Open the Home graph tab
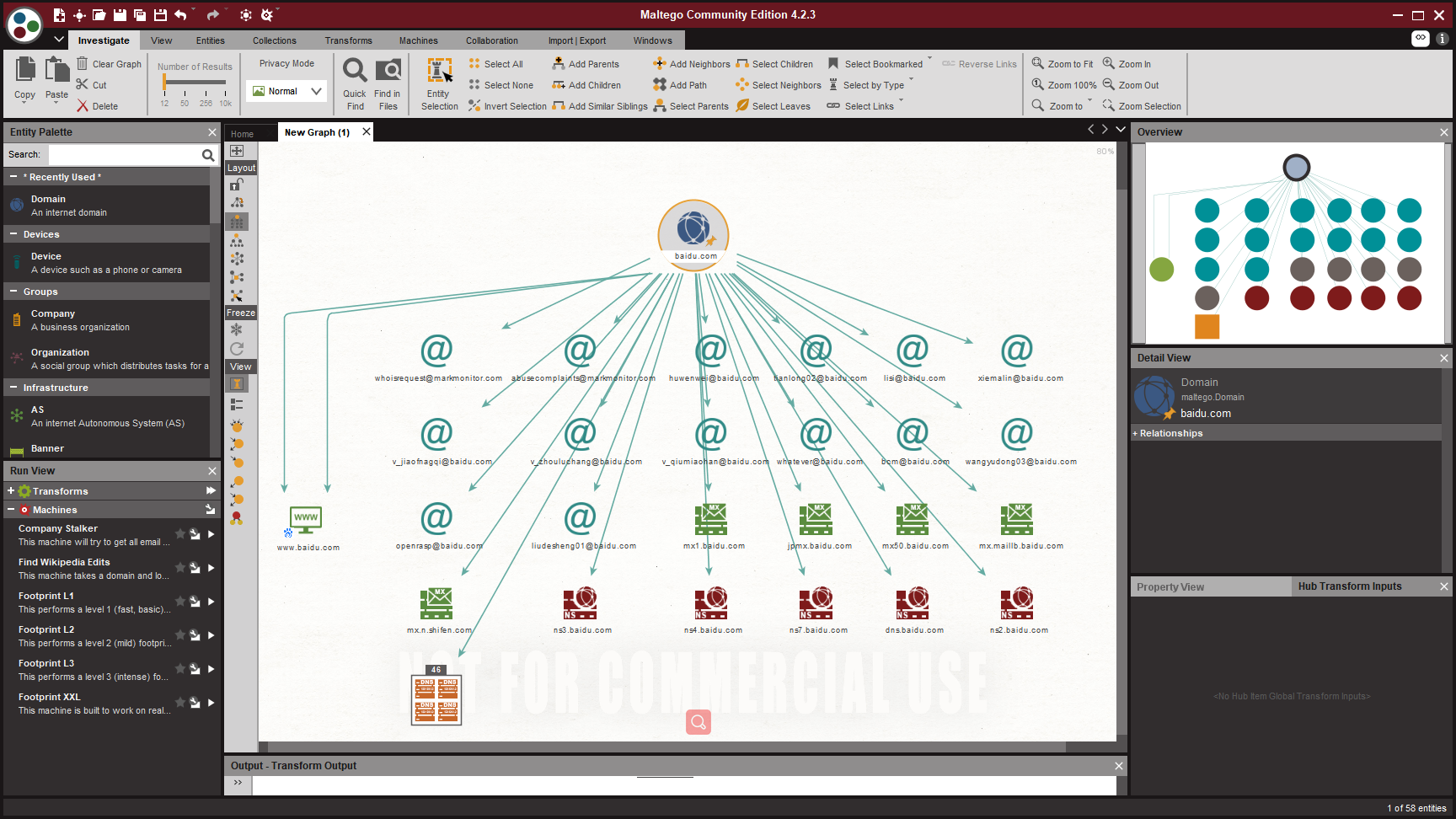Screen dimensions: 1456x819 pos(242,134)
